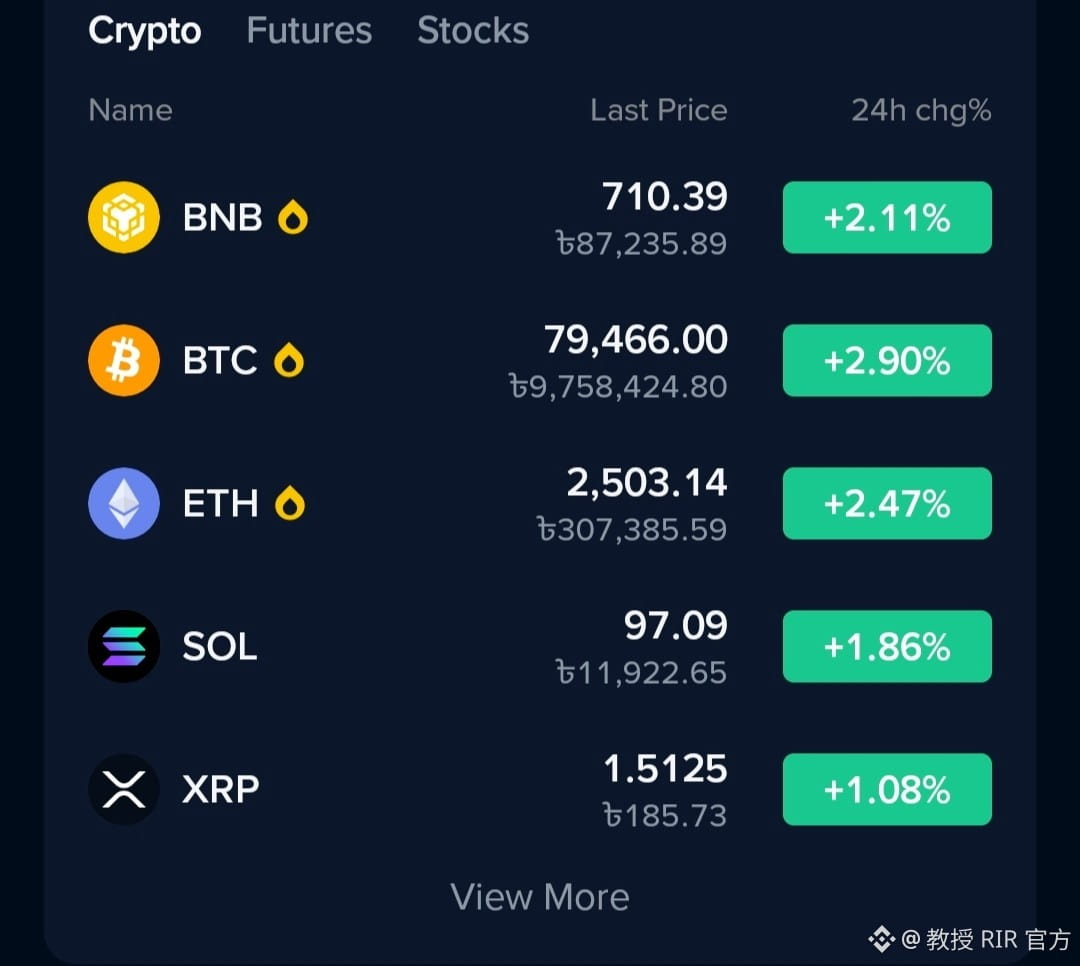1080x966 pixels.
Task: Click the View More link
Action: coord(540,897)
